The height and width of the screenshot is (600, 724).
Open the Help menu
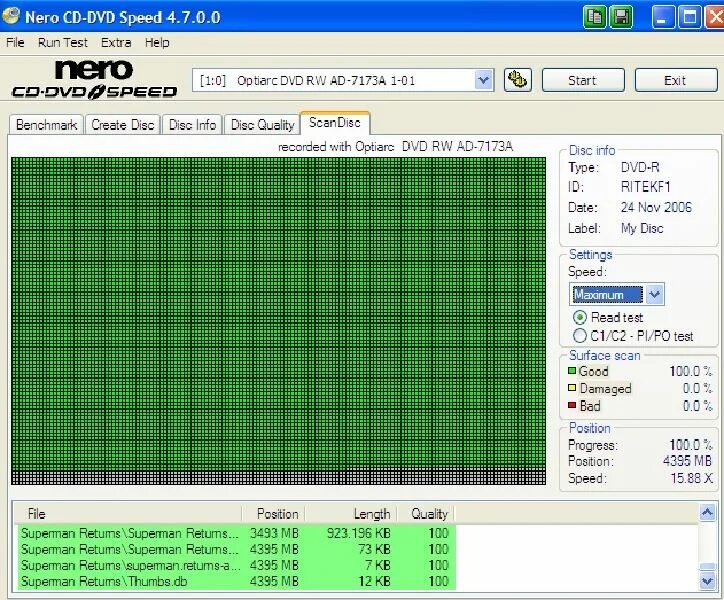coord(157,42)
